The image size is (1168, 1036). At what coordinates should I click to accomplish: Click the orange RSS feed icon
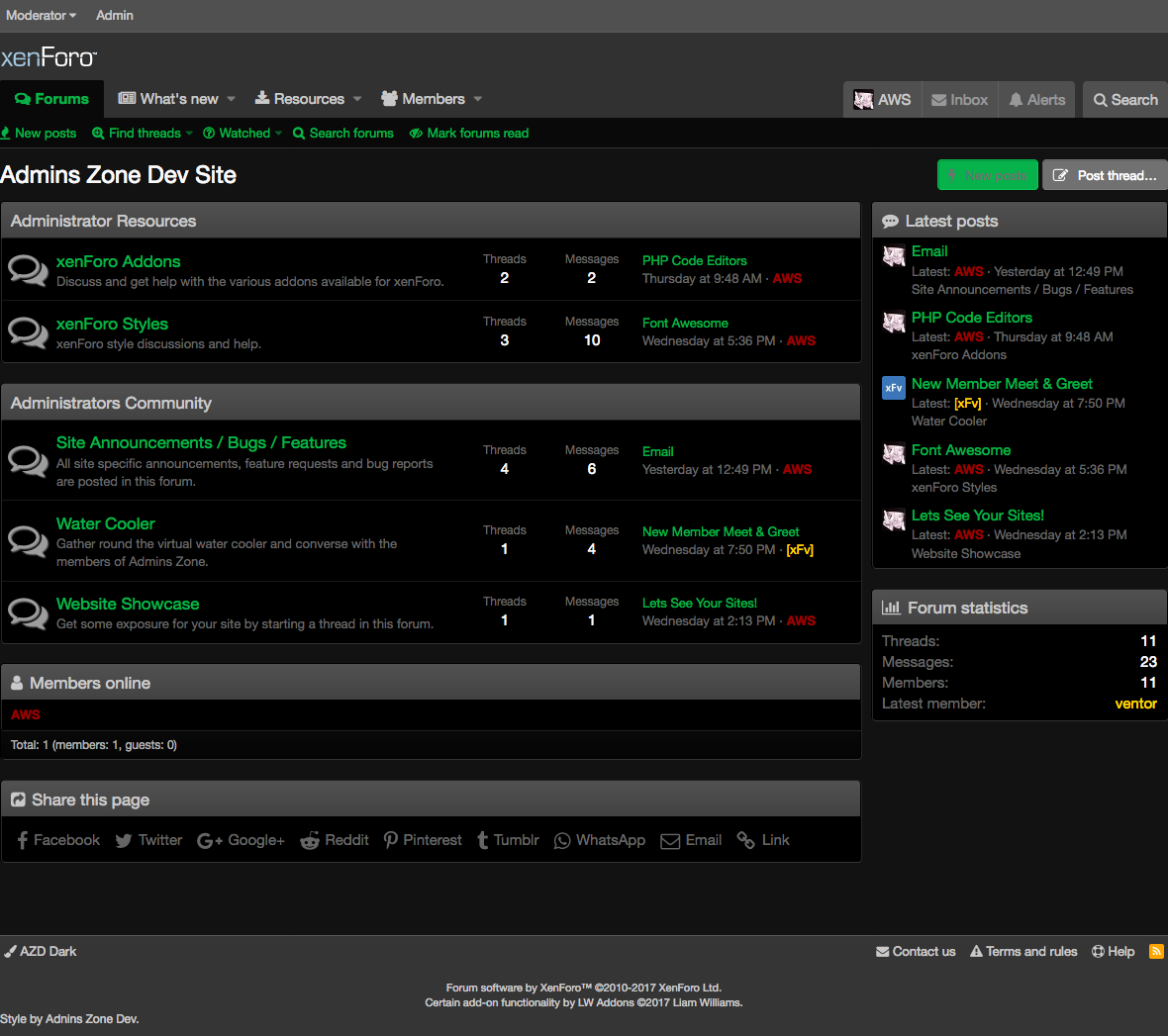(1156, 951)
